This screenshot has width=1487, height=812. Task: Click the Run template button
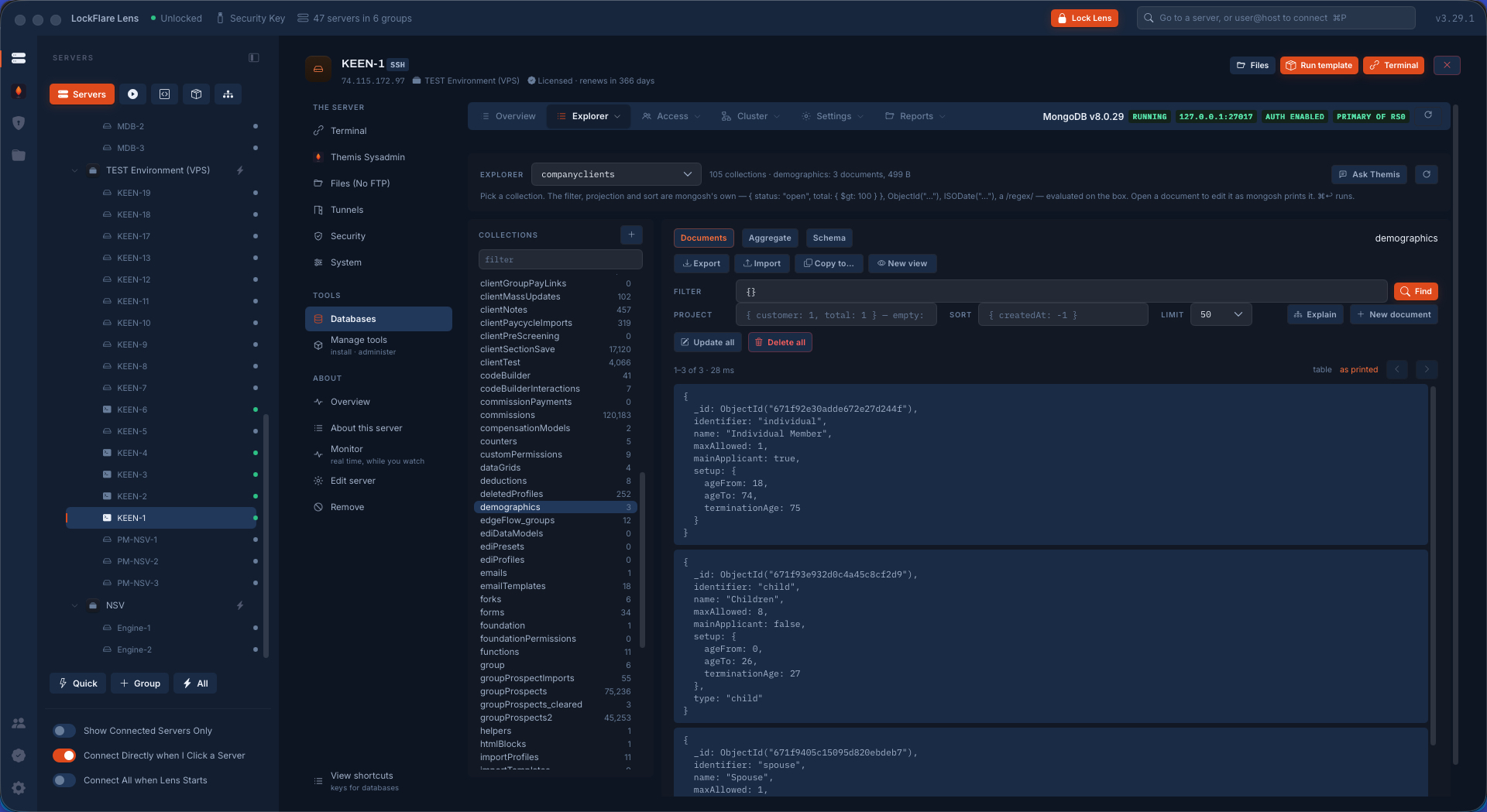tap(1319, 65)
